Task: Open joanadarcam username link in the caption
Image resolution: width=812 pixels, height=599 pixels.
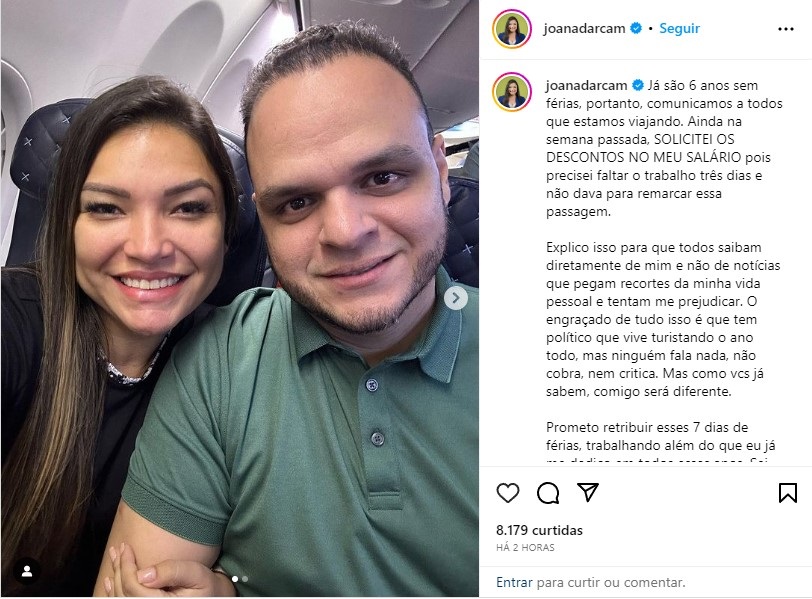Action: pyautogui.click(x=586, y=85)
